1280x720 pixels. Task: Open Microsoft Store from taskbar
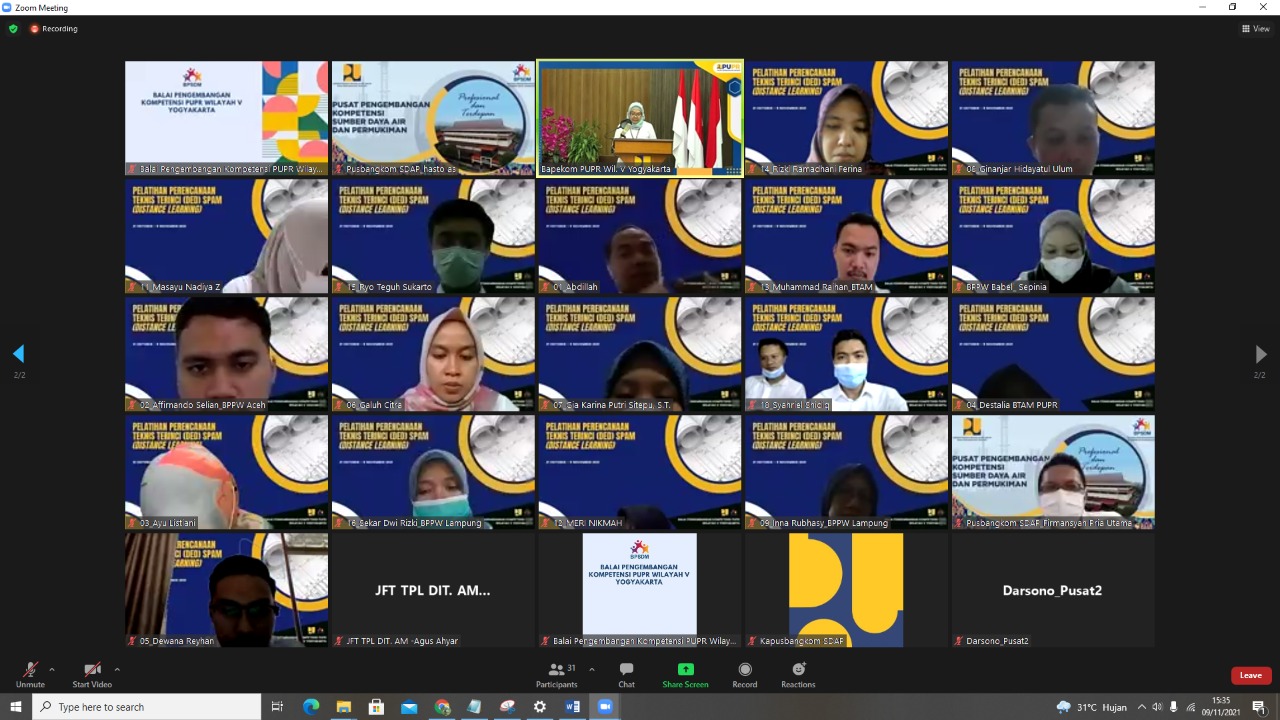click(376, 707)
